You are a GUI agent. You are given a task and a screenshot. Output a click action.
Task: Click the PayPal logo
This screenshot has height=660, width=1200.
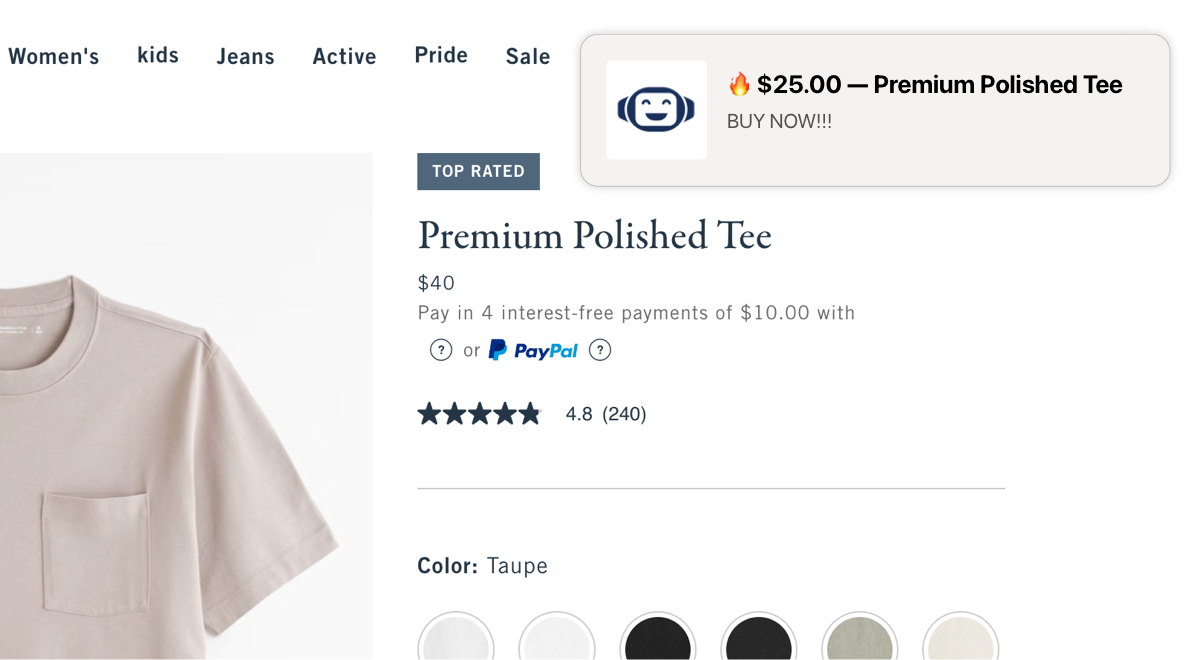[533, 350]
